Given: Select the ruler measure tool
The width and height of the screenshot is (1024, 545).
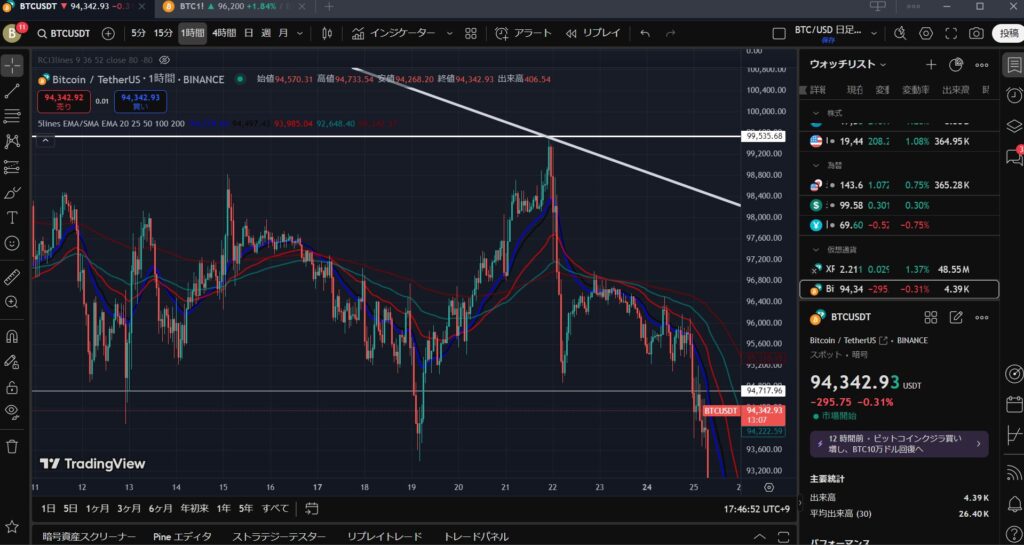Looking at the screenshot, I should [12, 277].
